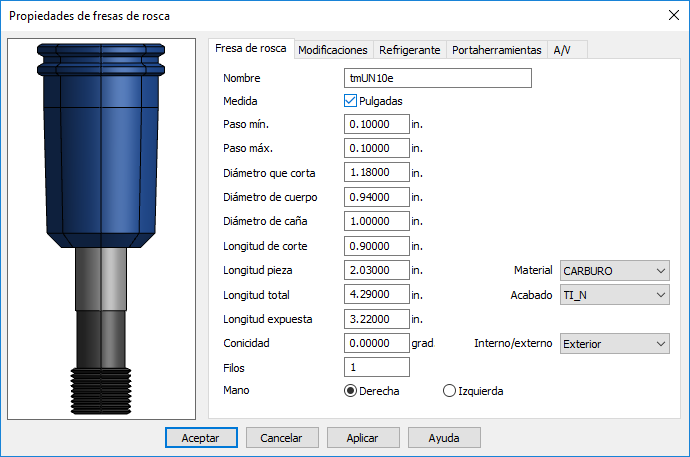The width and height of the screenshot is (690, 457).
Task: Click the Longitud de corte field
Action: point(377,245)
